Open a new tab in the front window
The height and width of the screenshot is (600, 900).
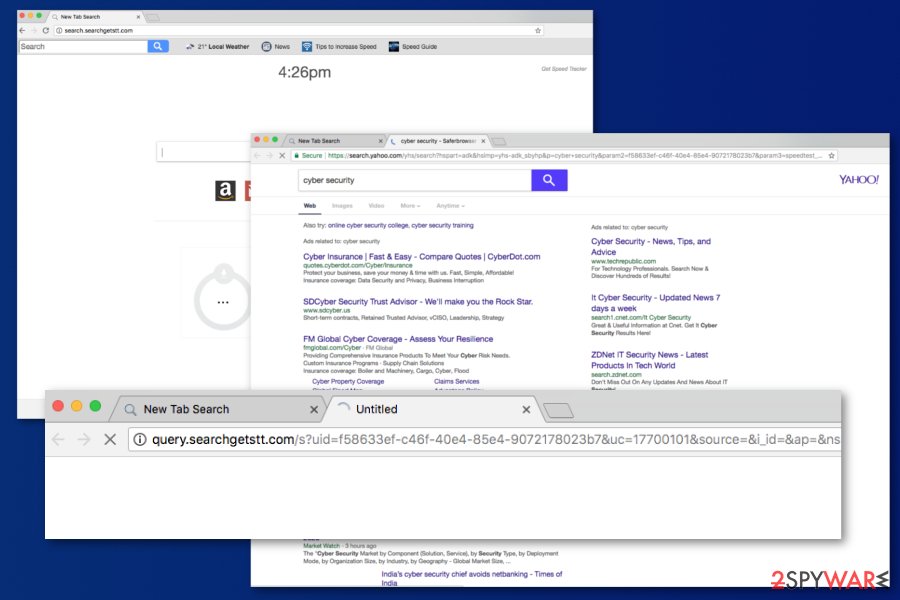558,410
